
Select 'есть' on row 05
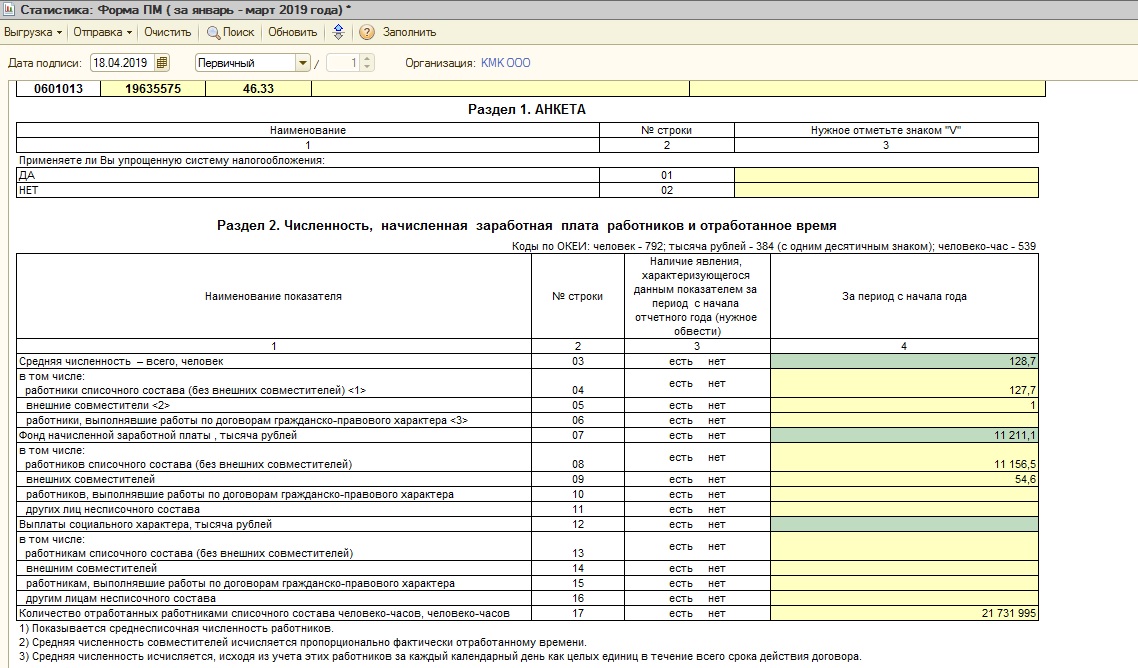[681, 406]
